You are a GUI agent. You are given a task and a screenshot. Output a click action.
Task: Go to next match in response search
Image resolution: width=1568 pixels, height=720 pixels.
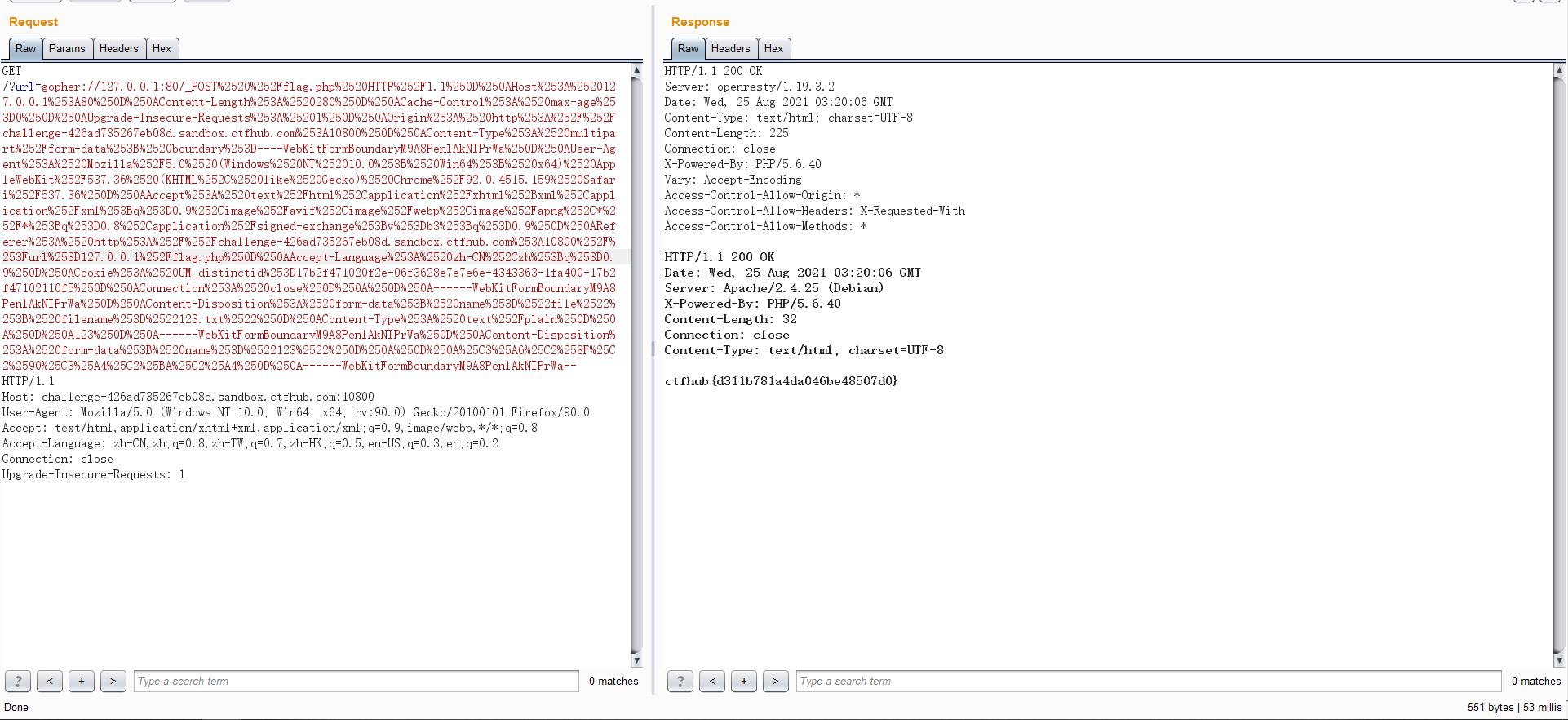click(x=776, y=681)
